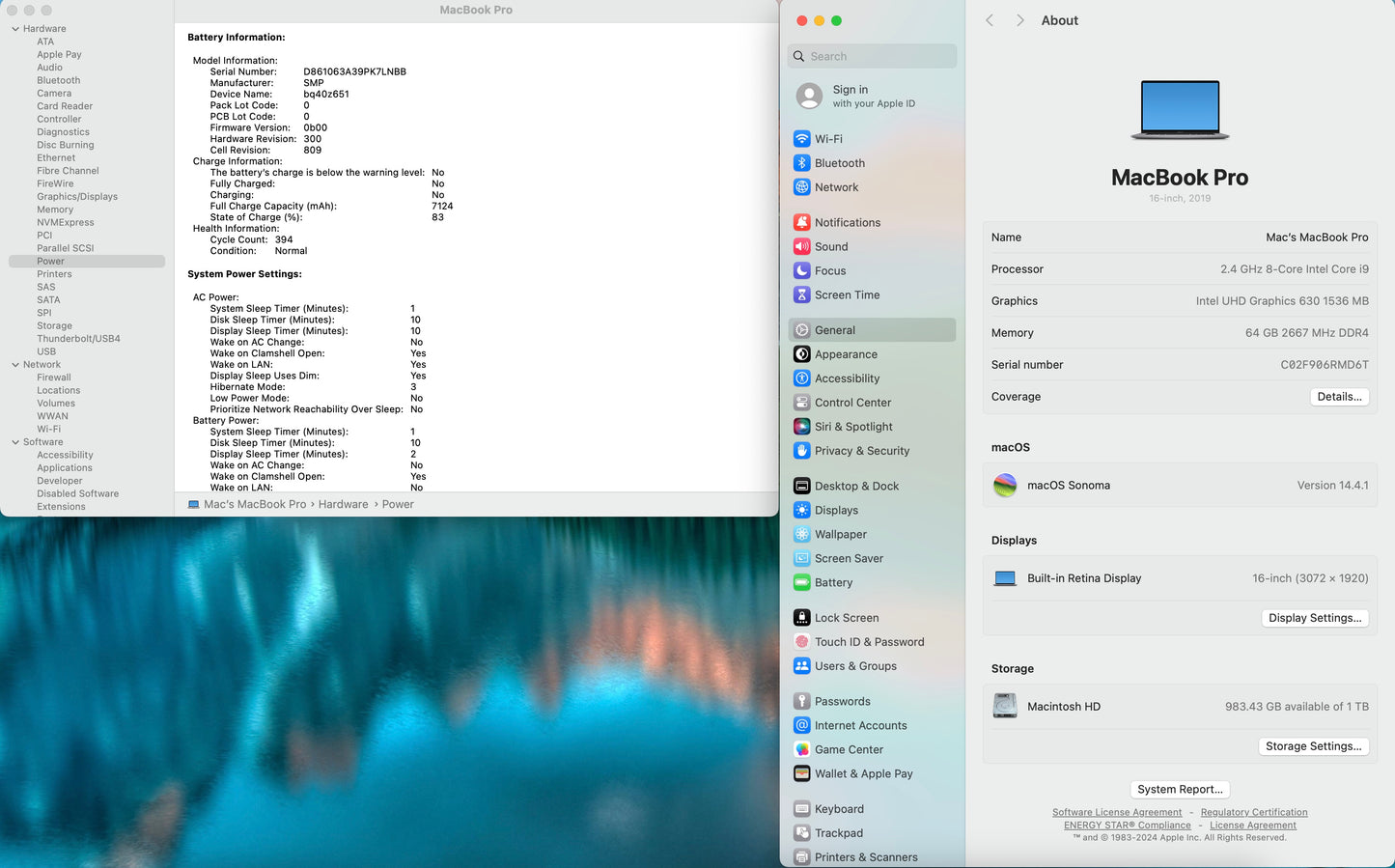
Task: Open the Desktop & Dock icon
Action: [x=801, y=486]
